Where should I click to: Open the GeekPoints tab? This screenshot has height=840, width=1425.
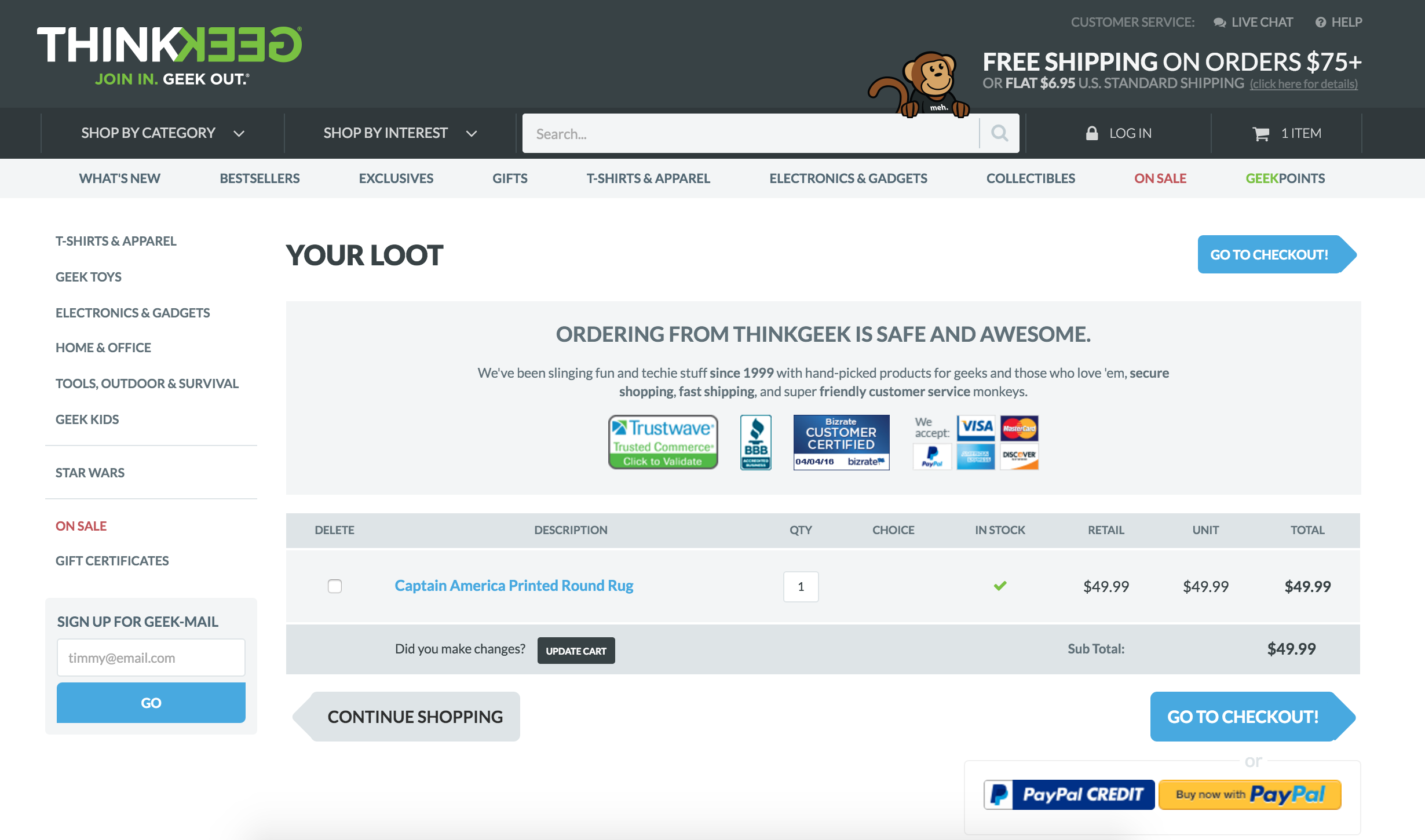point(1285,178)
